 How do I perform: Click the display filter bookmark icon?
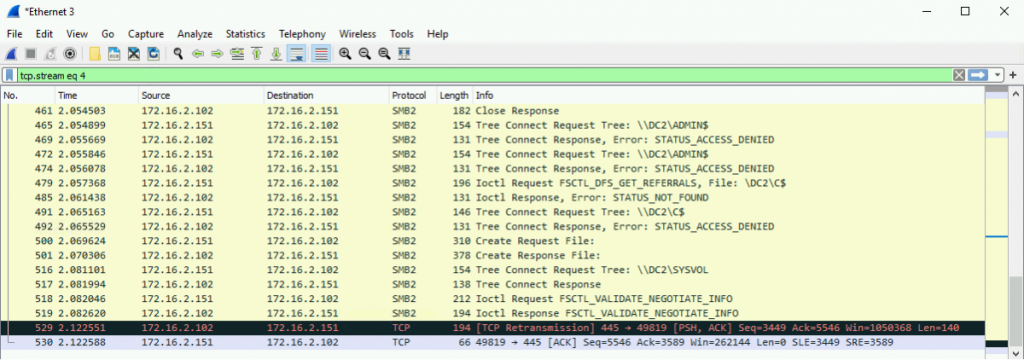click(10, 76)
